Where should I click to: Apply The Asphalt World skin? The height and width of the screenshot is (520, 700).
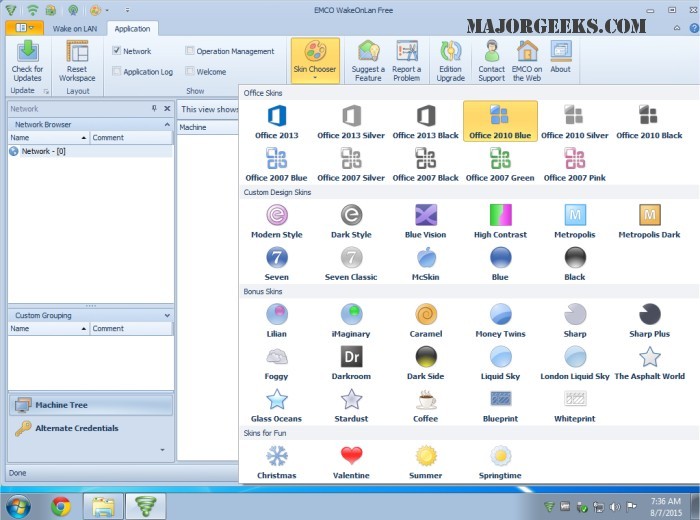click(x=649, y=363)
